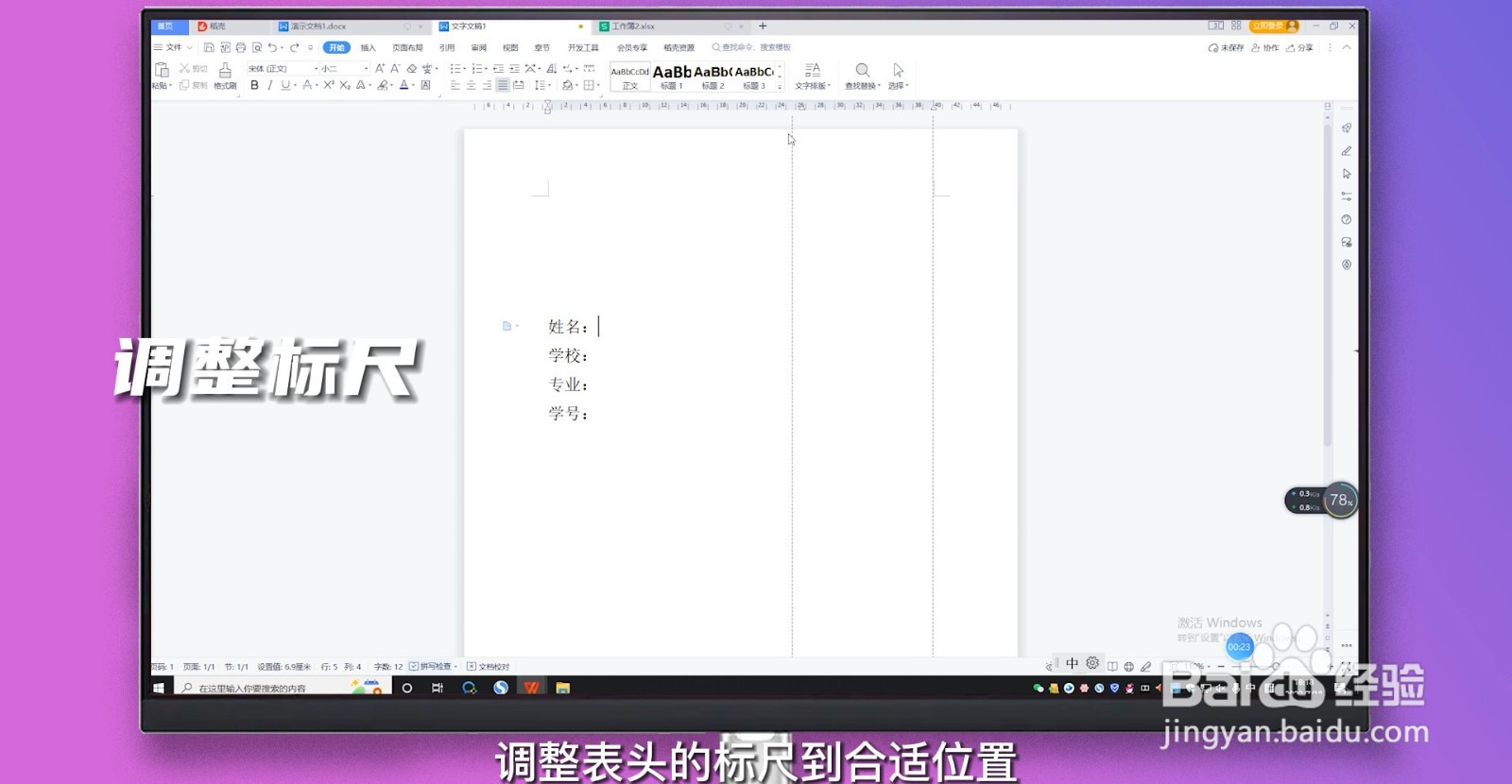Expand the bullet list dropdown arrow
This screenshot has width=1512, height=784.
464,68
